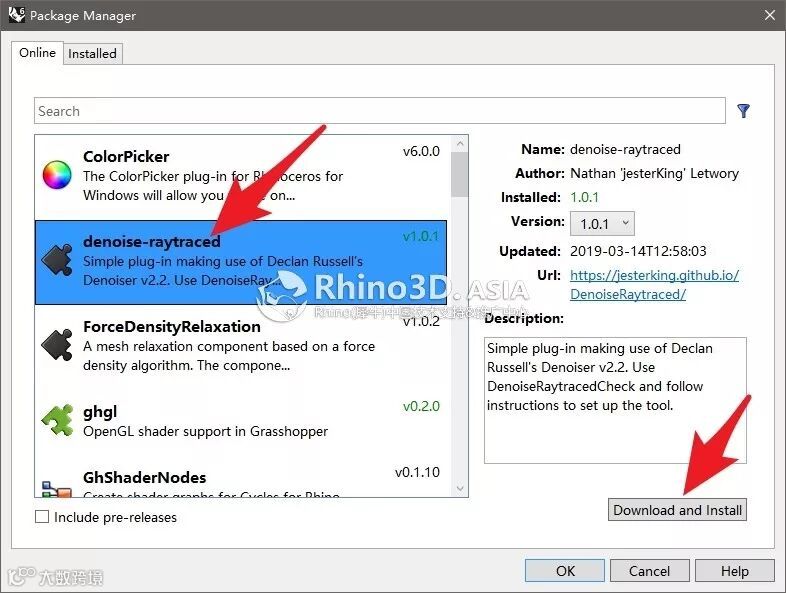Click the package Search field
This screenshot has height=593, width=786.
click(x=379, y=111)
